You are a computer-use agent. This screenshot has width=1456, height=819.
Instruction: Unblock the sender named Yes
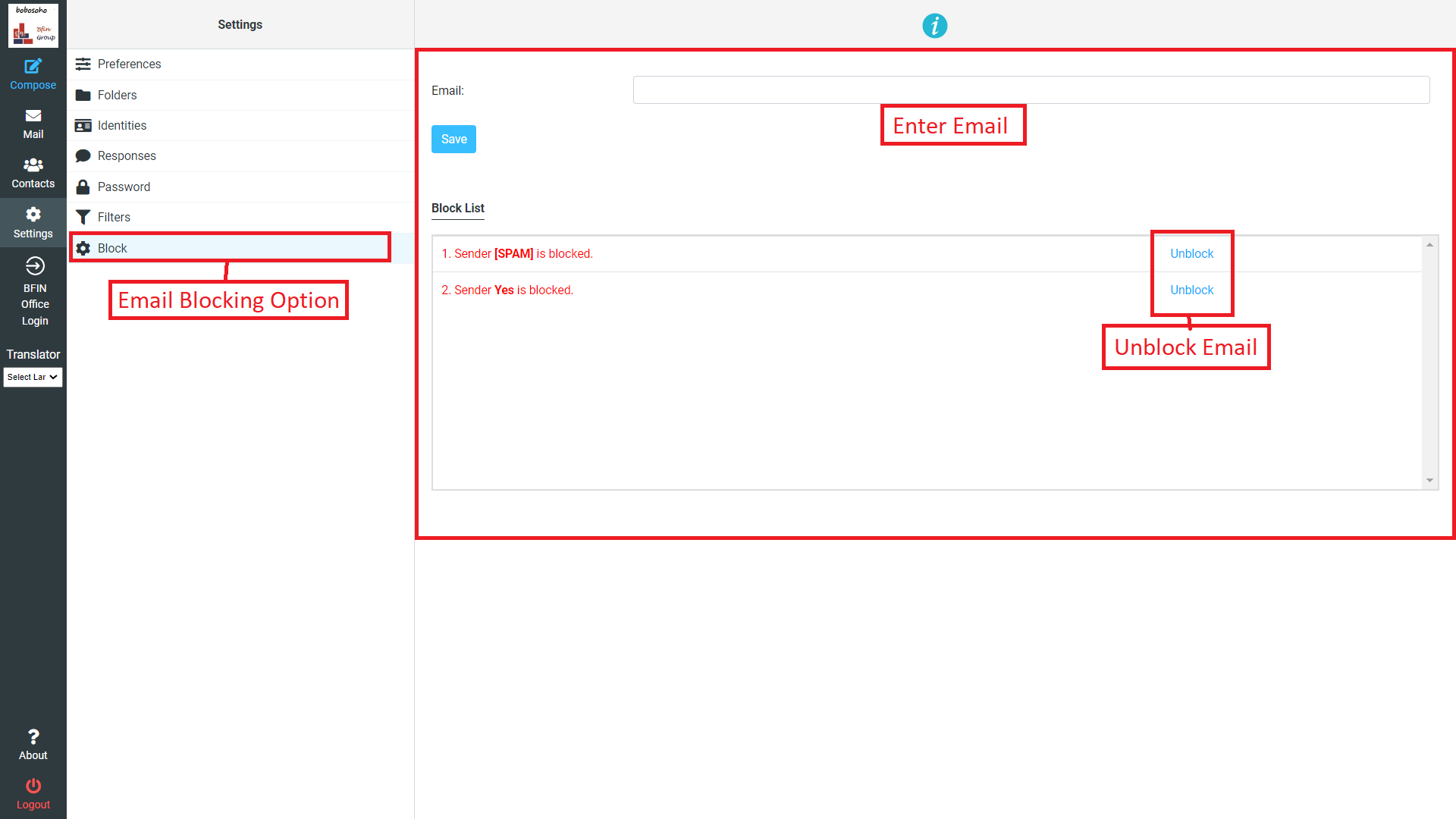pos(1191,290)
